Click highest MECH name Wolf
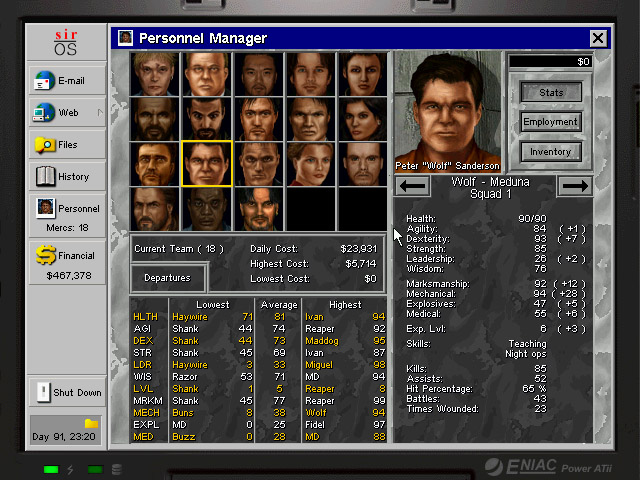The height and width of the screenshot is (480, 640). pyautogui.click(x=316, y=413)
